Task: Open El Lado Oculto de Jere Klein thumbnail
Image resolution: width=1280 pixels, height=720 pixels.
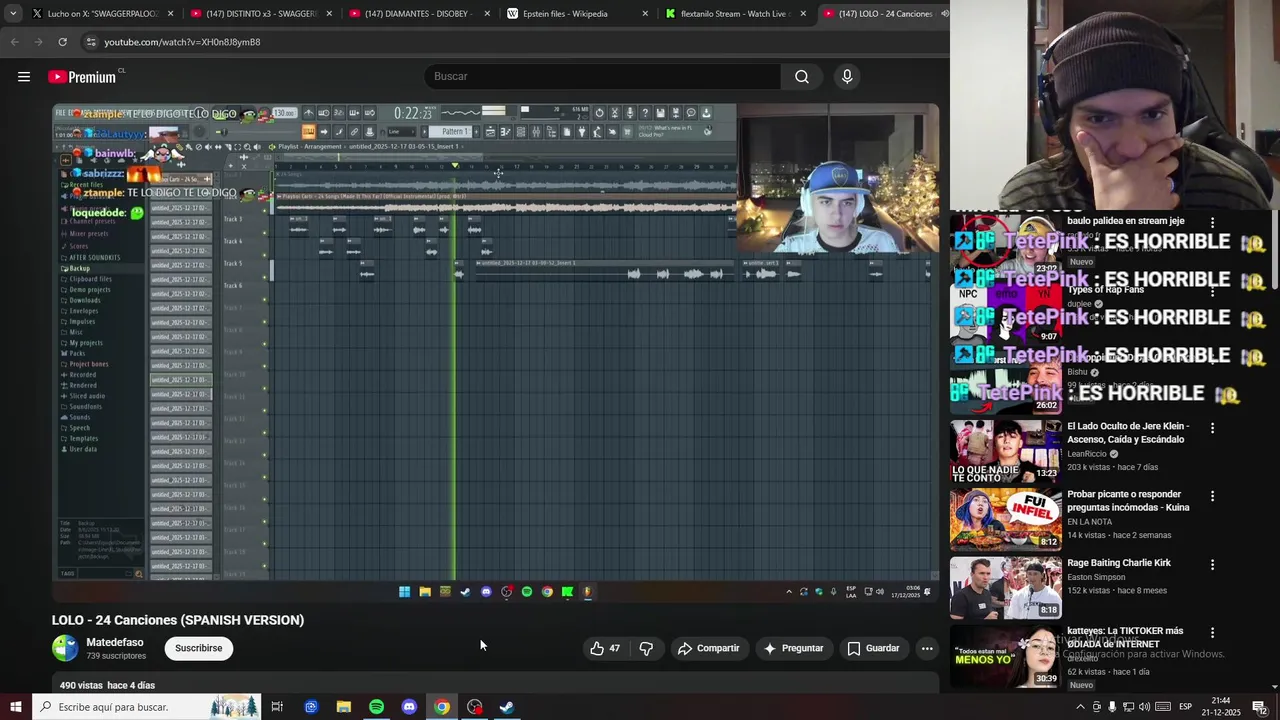Action: 1005,451
